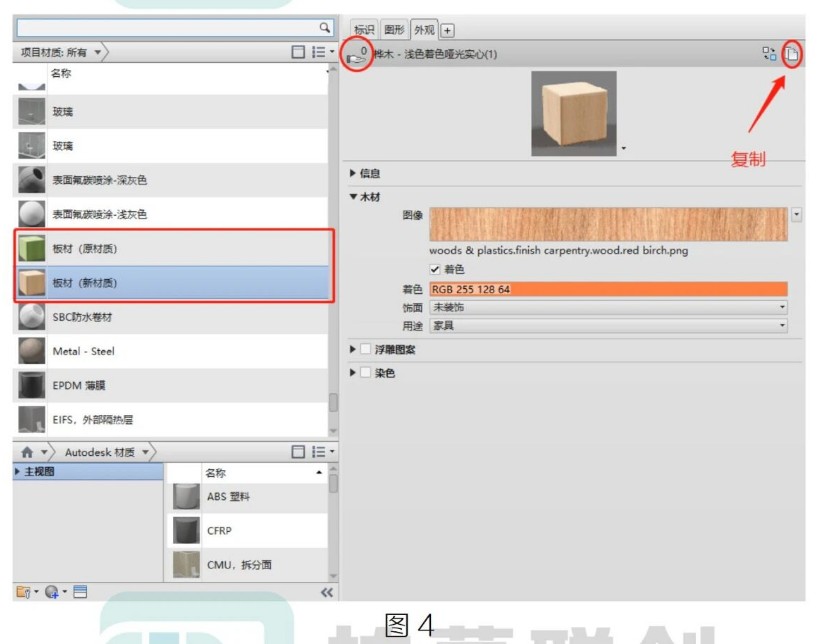
Task: Collapse the 木材 section
Action: pyautogui.click(x=353, y=197)
